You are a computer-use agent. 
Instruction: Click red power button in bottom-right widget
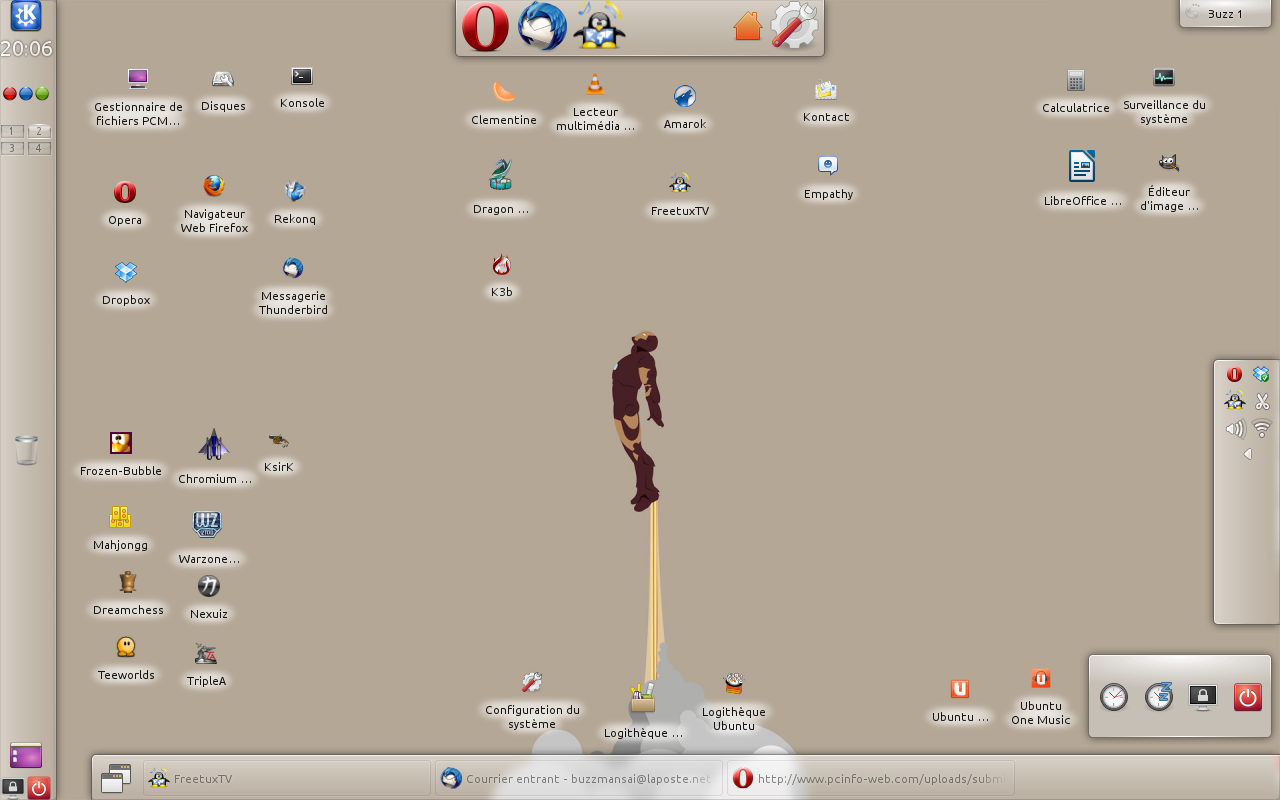point(1248,697)
